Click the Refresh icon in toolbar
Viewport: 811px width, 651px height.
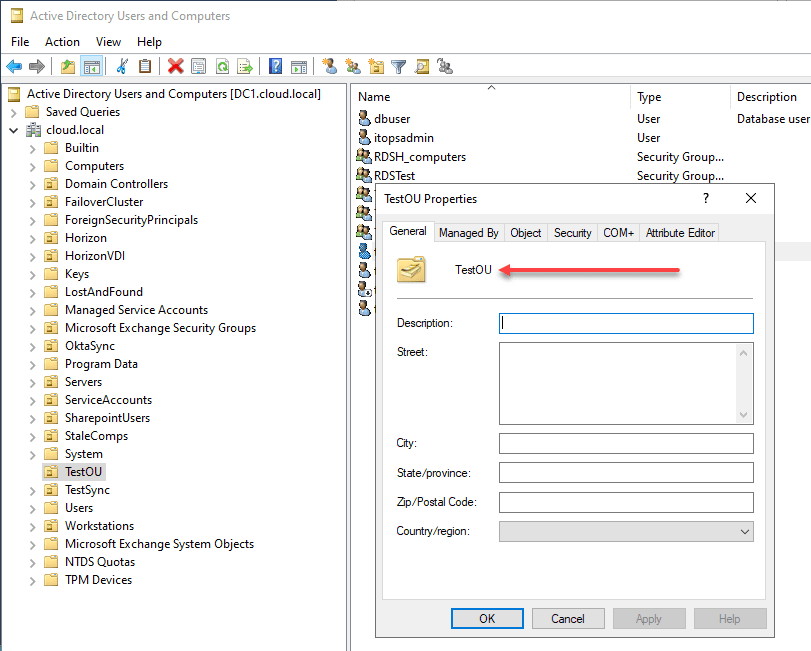[x=222, y=66]
